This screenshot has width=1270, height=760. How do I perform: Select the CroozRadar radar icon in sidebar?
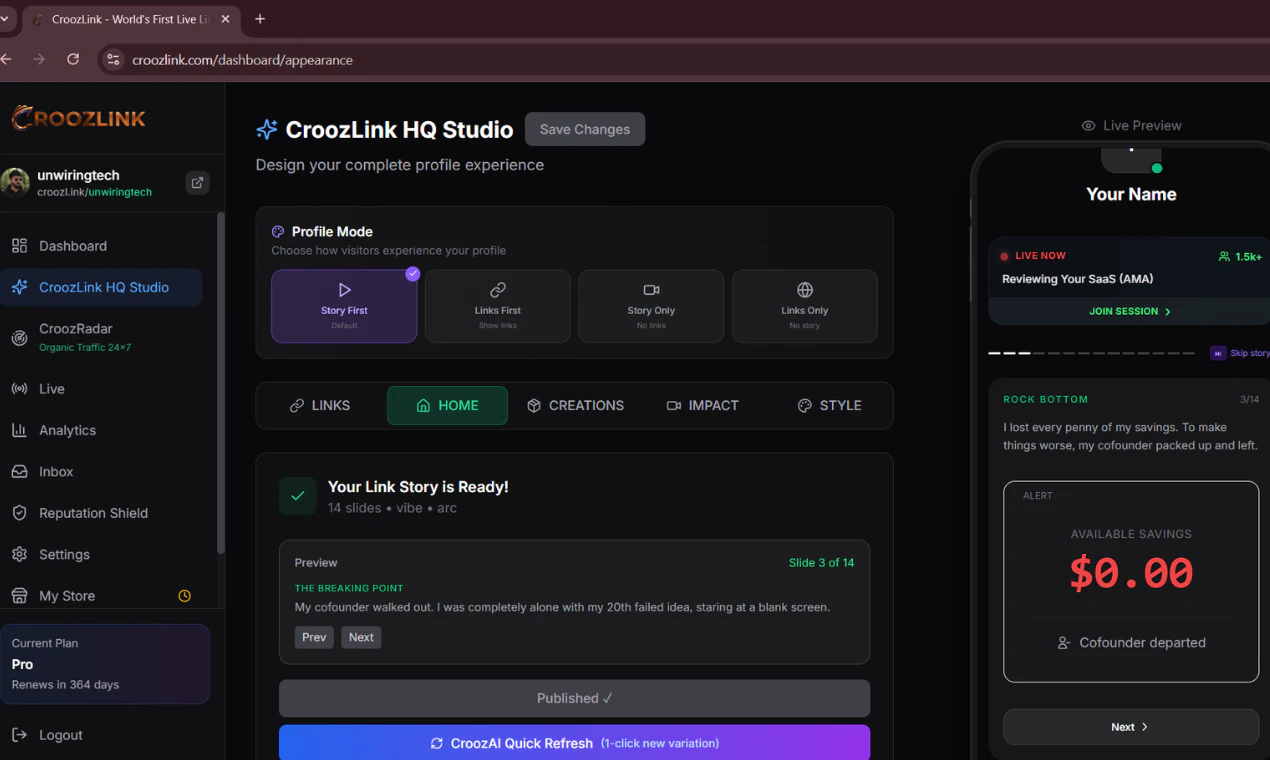point(20,336)
